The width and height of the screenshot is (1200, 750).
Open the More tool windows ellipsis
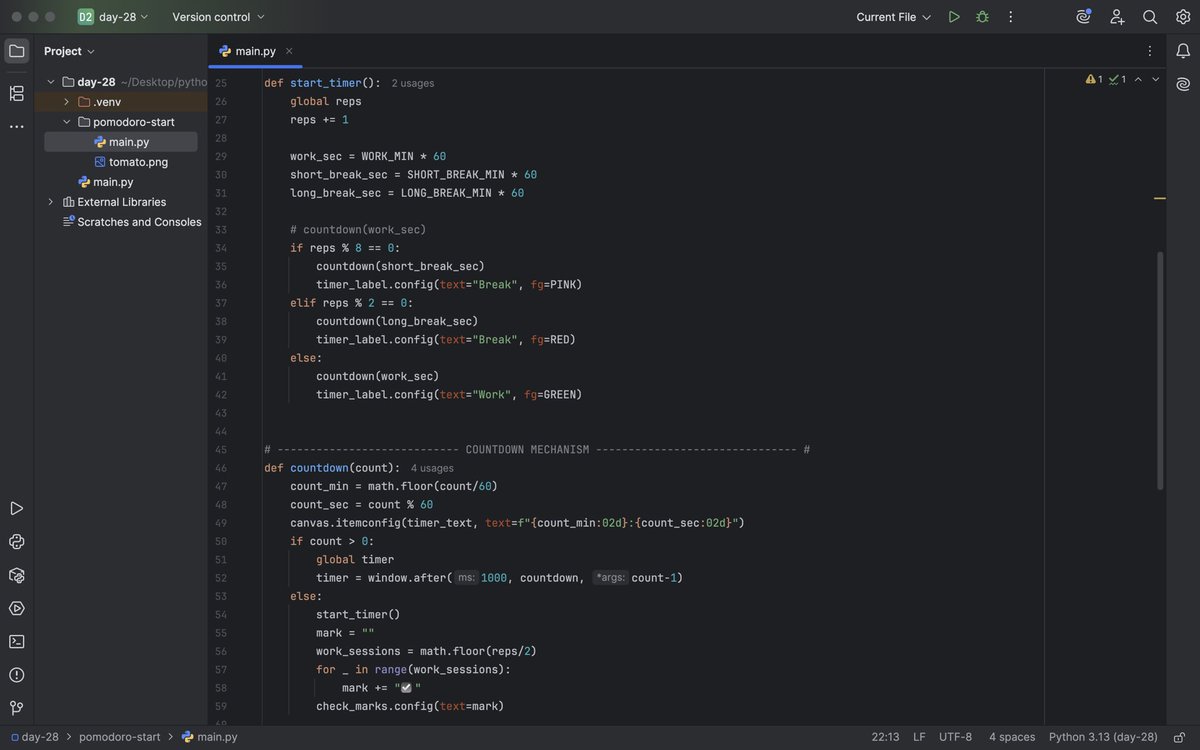pos(16,126)
